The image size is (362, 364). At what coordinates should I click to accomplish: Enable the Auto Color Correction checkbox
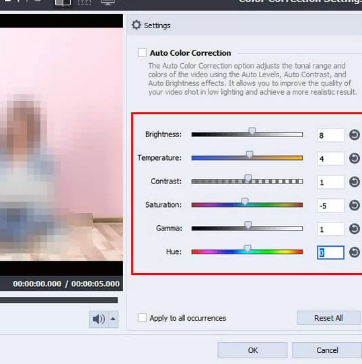142,53
